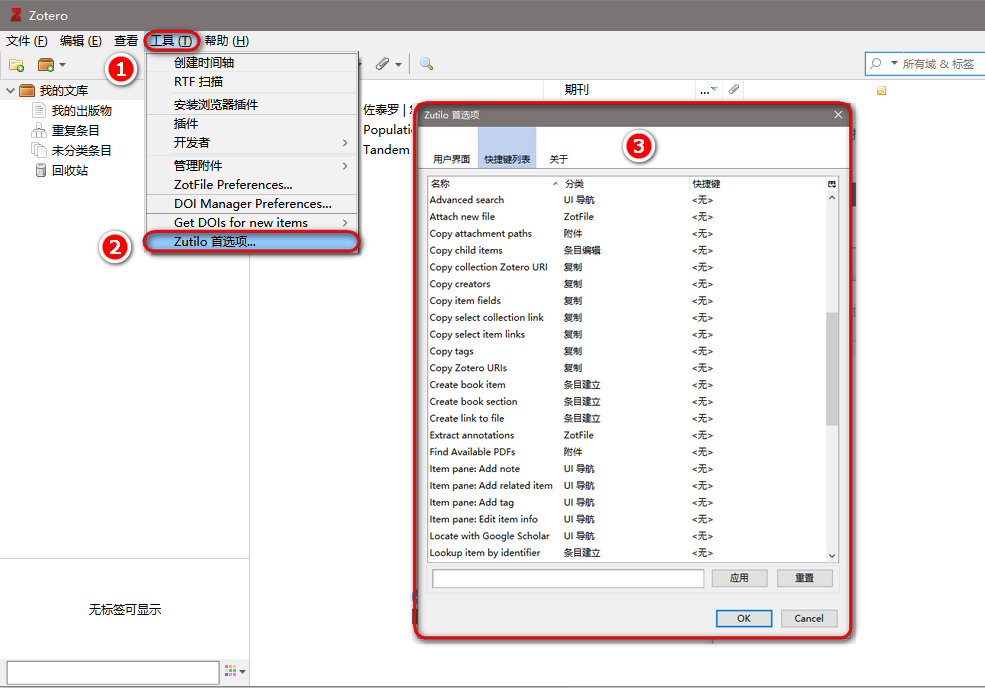Click the new library brown box icon
This screenshot has height=688, width=985.
(x=46, y=65)
